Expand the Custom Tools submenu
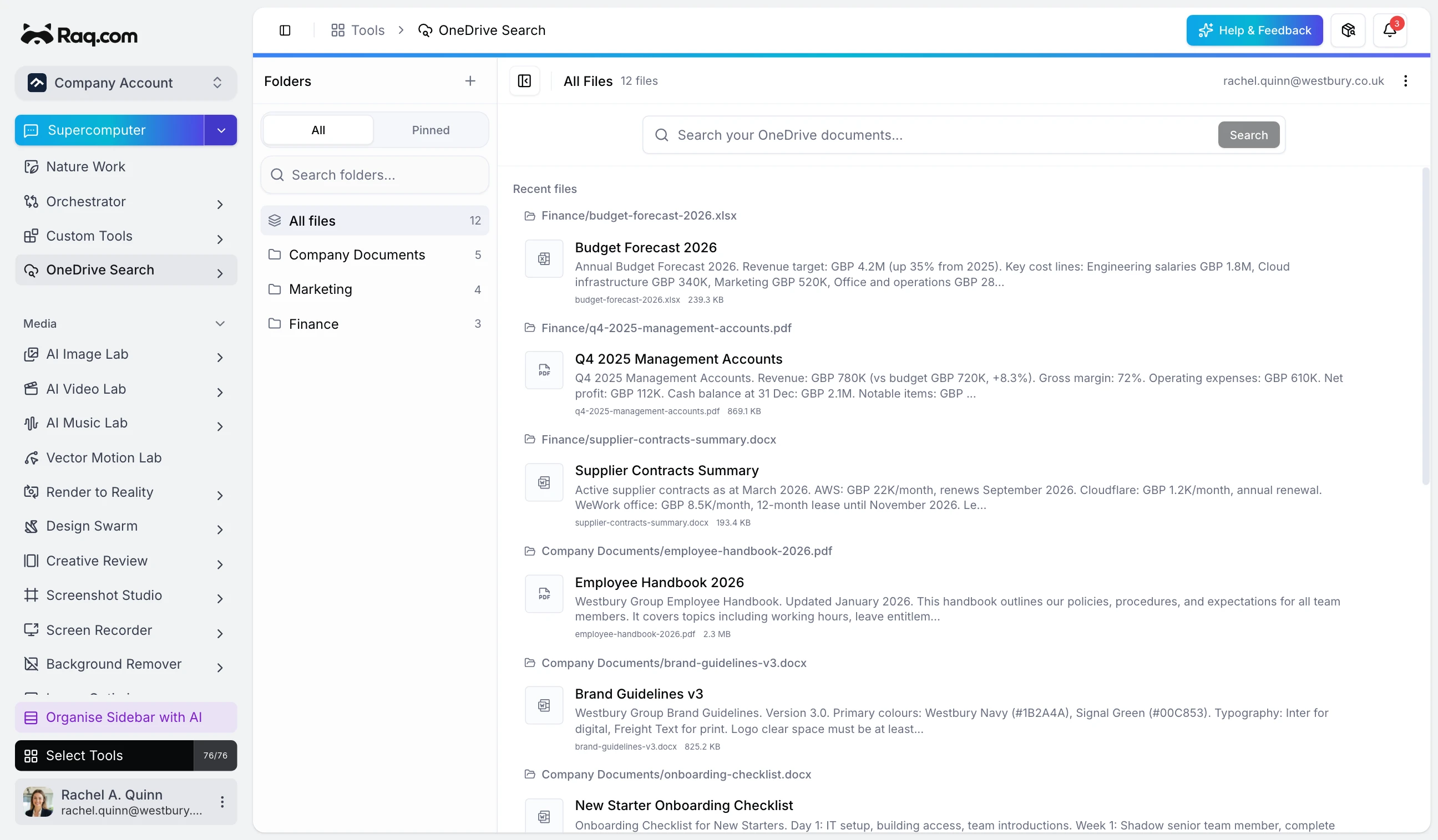The image size is (1438, 840). click(x=220, y=238)
